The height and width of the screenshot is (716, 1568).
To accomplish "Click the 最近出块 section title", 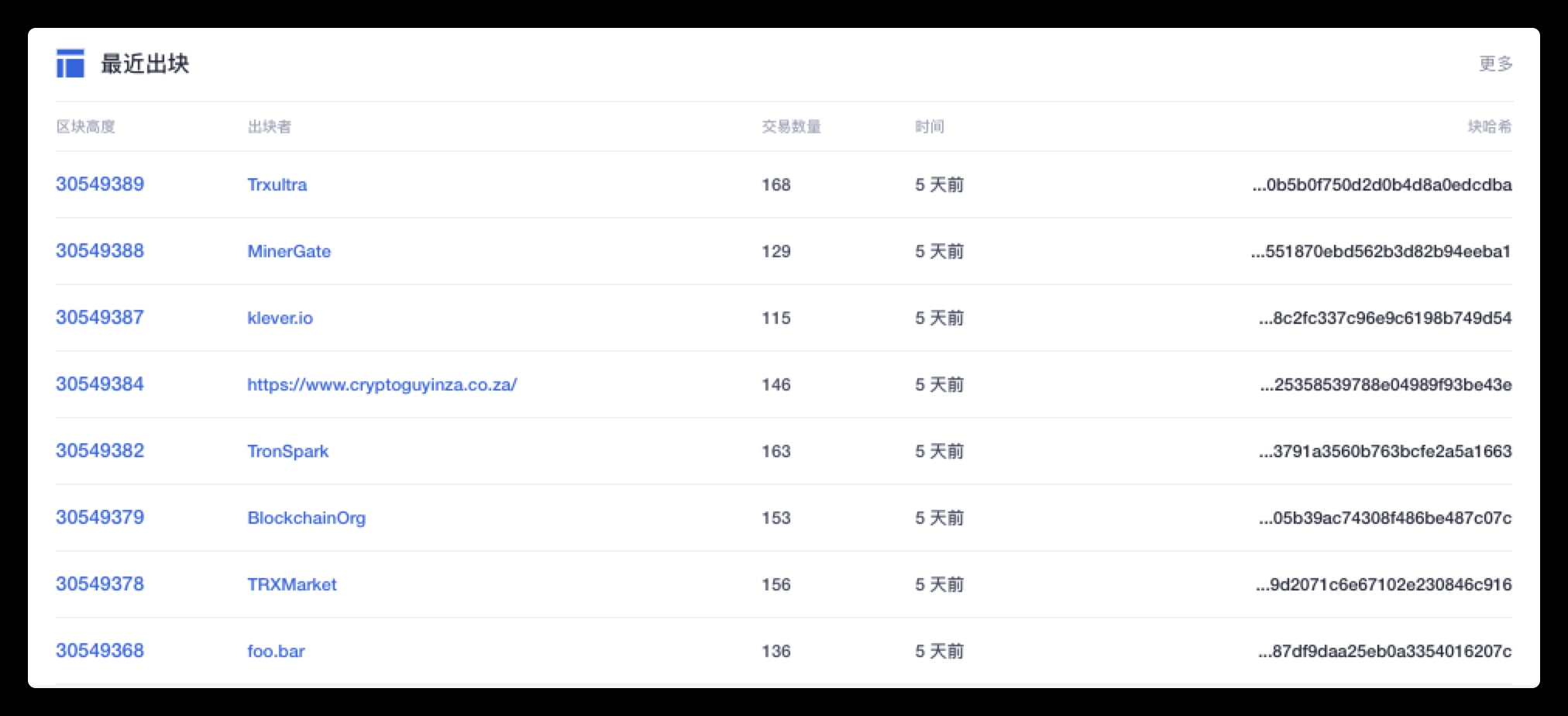I will [145, 64].
